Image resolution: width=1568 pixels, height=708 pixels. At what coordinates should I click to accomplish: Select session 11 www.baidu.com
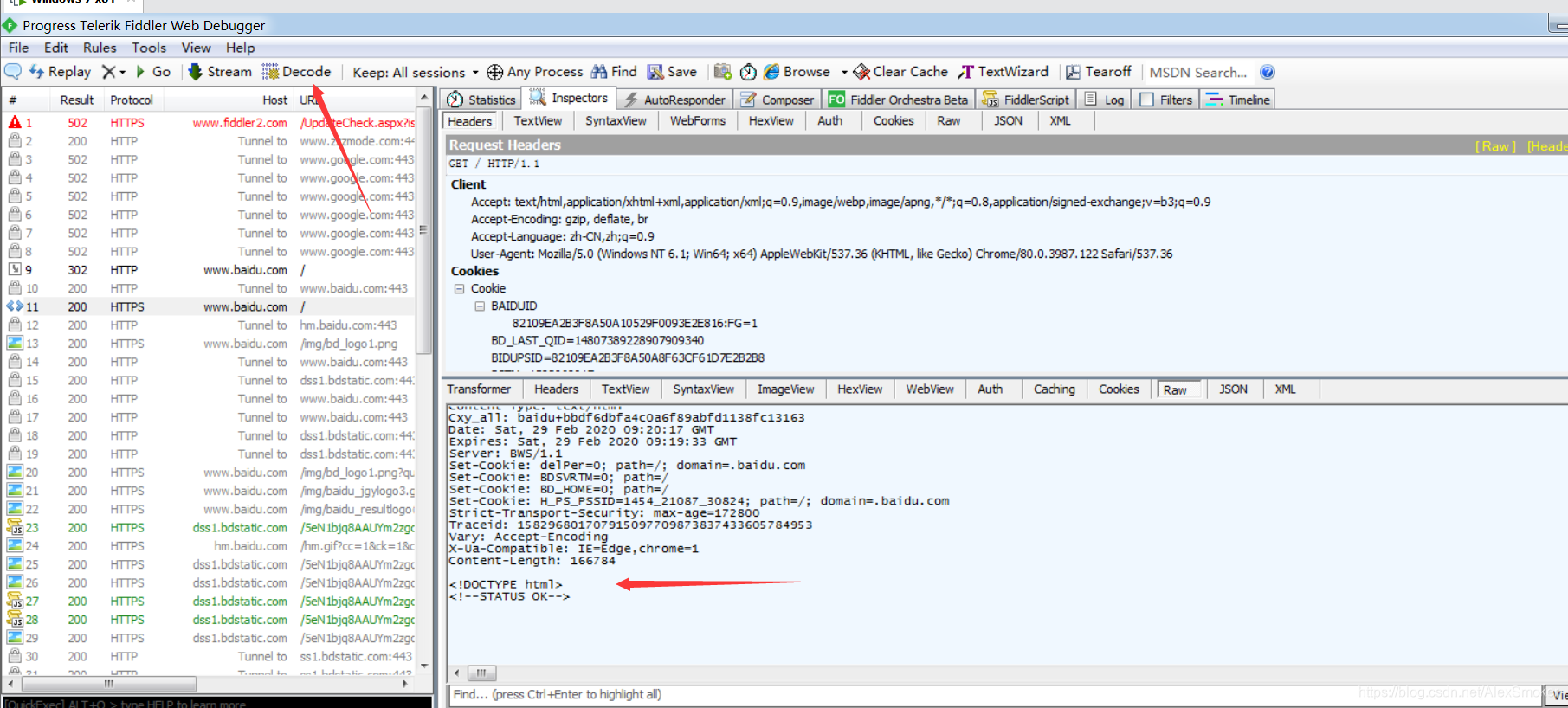click(210, 307)
